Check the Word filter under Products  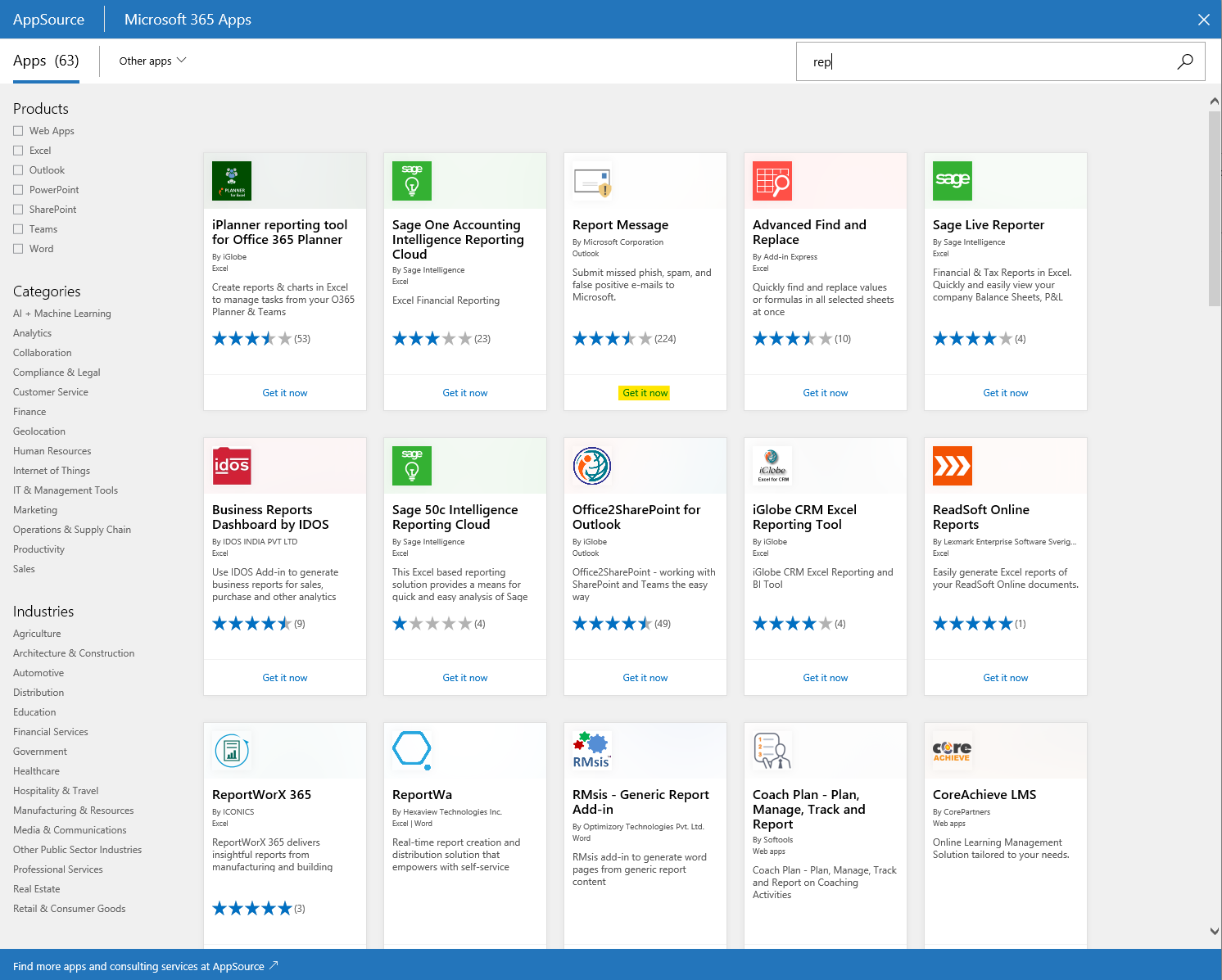17,248
